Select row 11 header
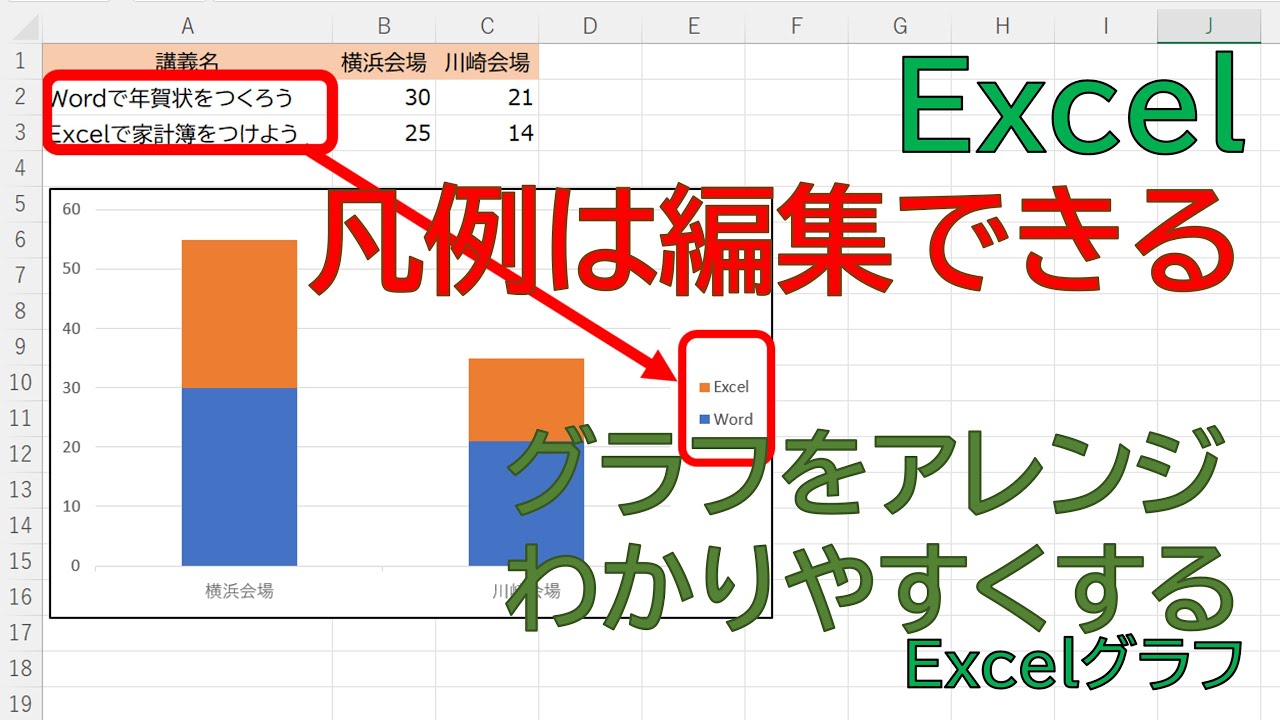1280x720 pixels. 21,418
